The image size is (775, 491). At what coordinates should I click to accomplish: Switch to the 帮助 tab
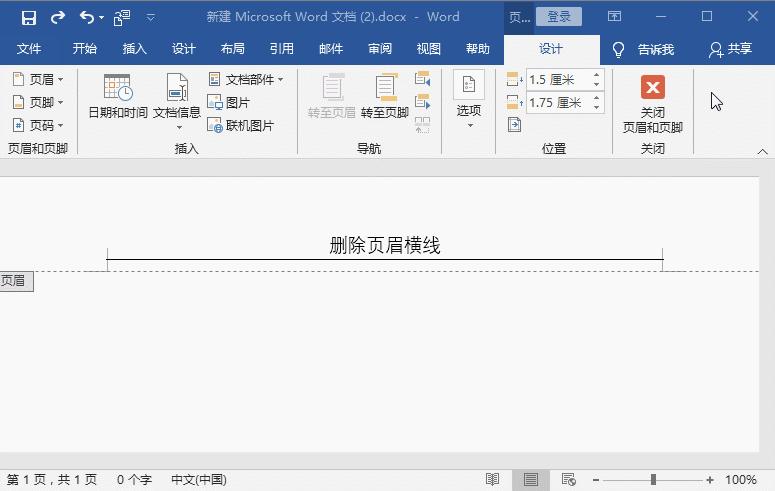coord(477,48)
